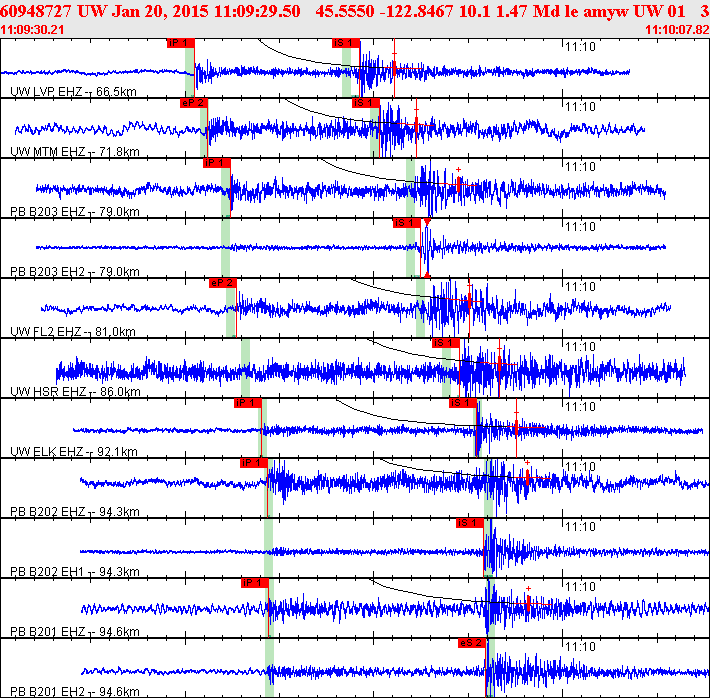Click the 'PB B201 EHZ - 94.6km' station label

point(75,631)
